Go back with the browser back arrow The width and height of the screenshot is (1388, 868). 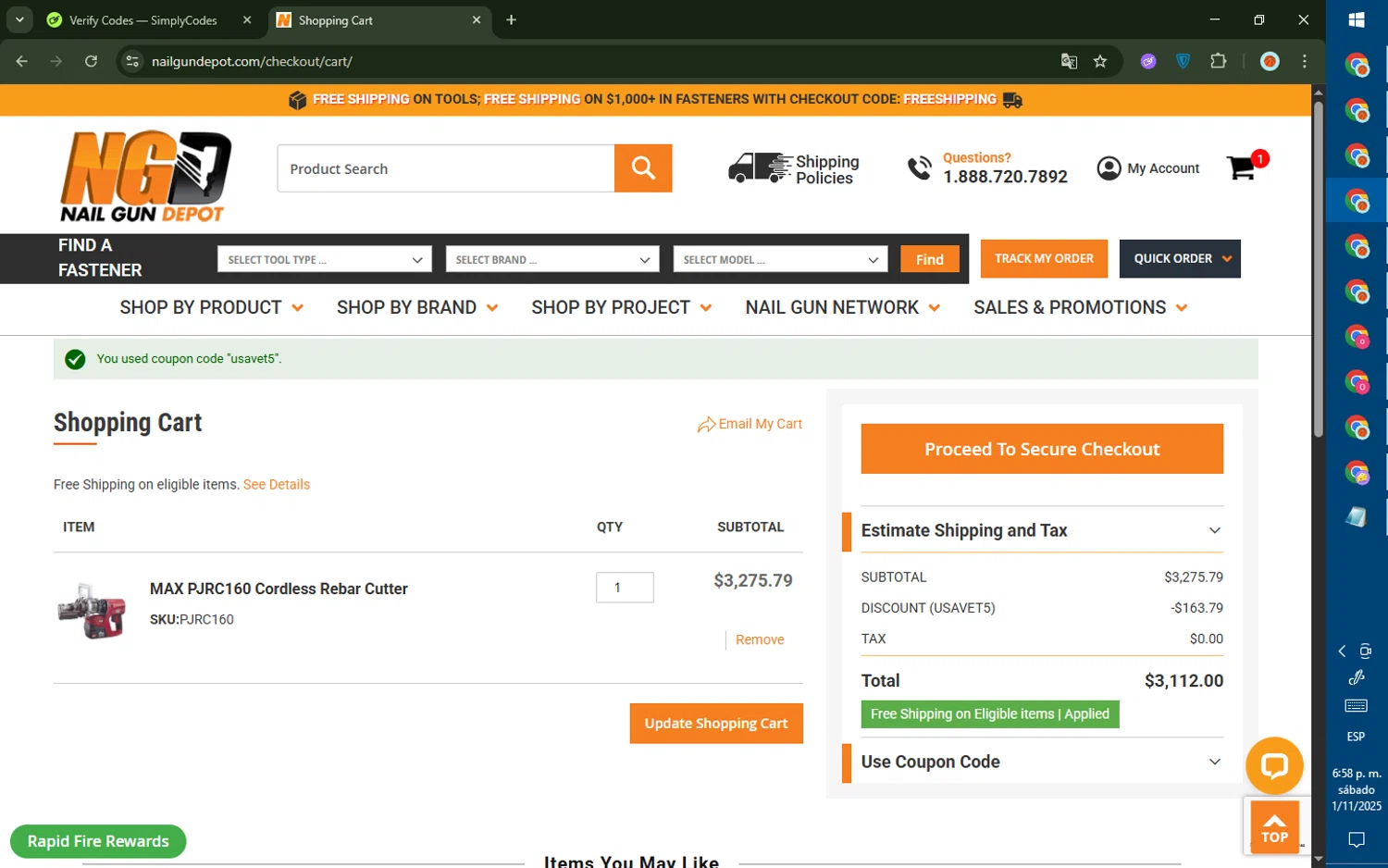(x=22, y=61)
